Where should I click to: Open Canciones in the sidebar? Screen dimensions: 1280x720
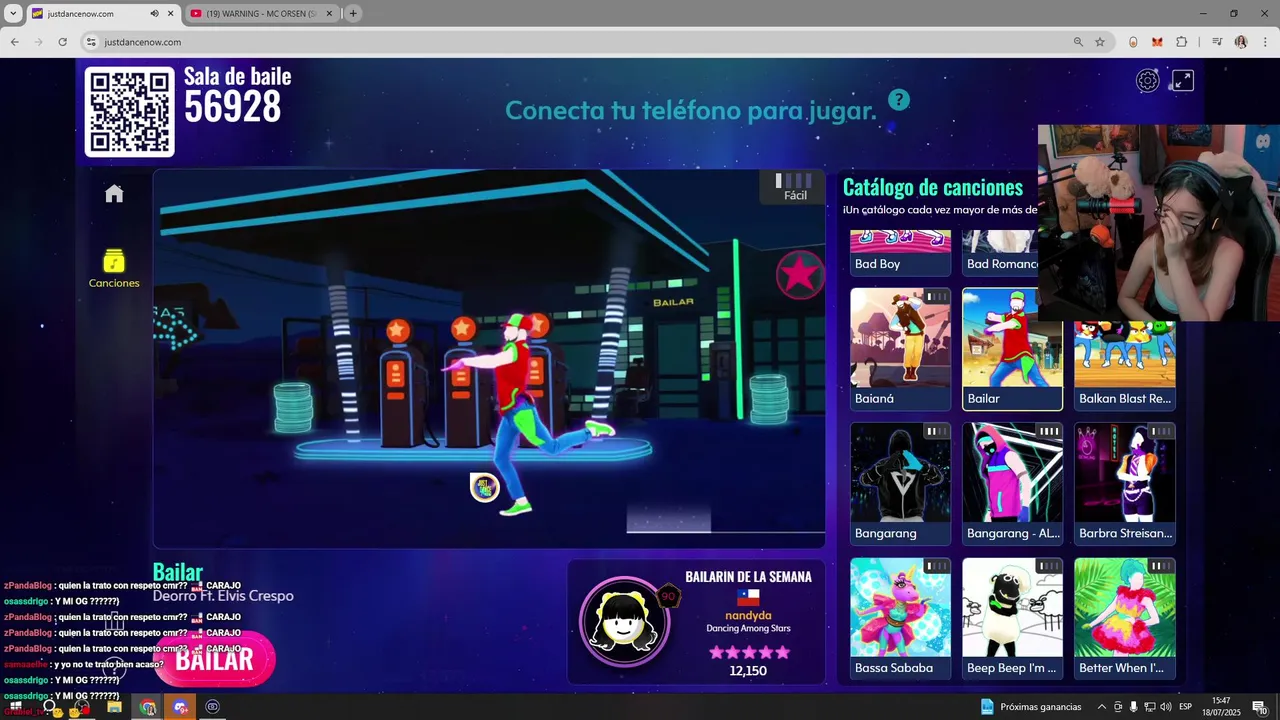tap(114, 269)
